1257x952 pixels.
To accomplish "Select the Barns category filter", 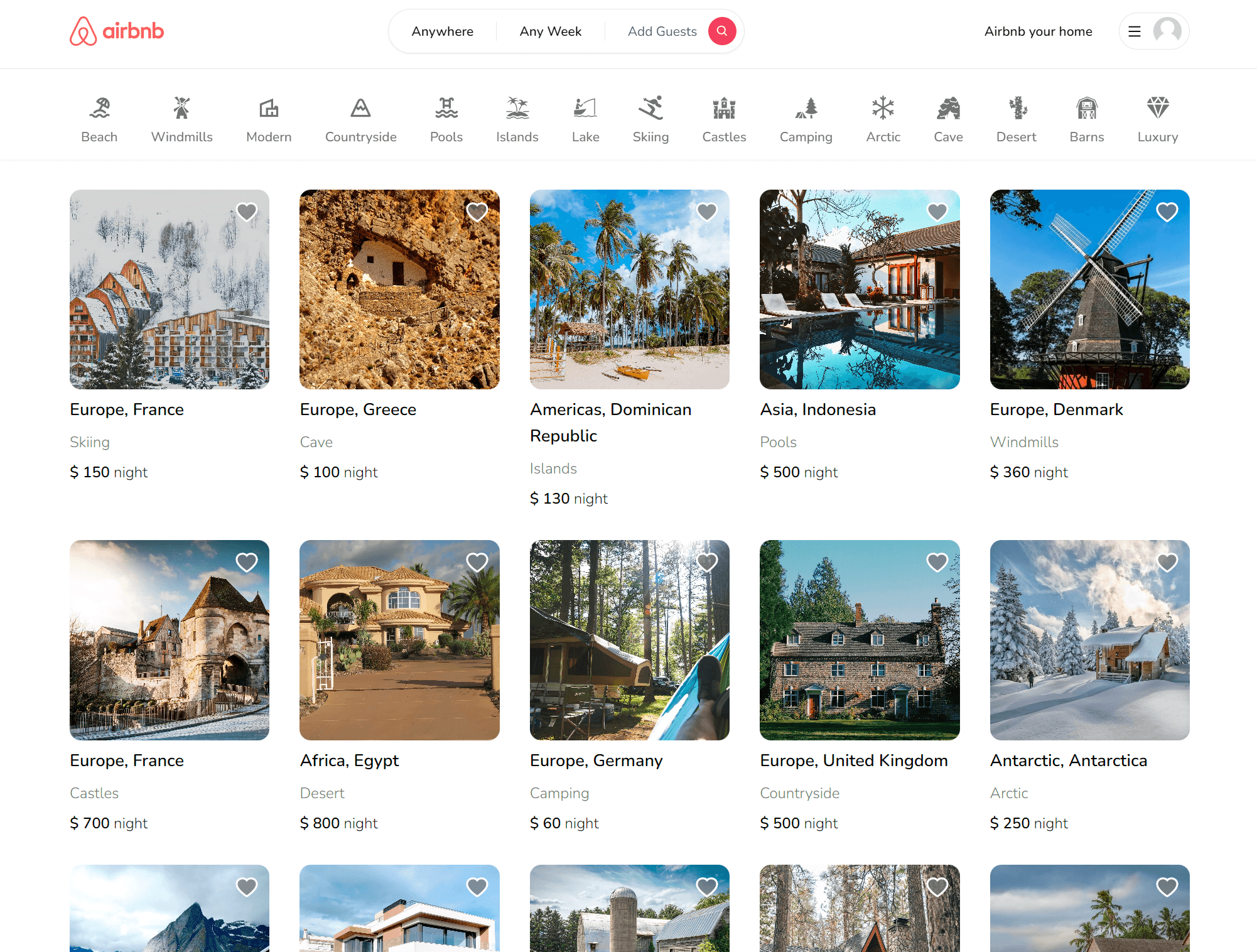I will coord(1087,118).
